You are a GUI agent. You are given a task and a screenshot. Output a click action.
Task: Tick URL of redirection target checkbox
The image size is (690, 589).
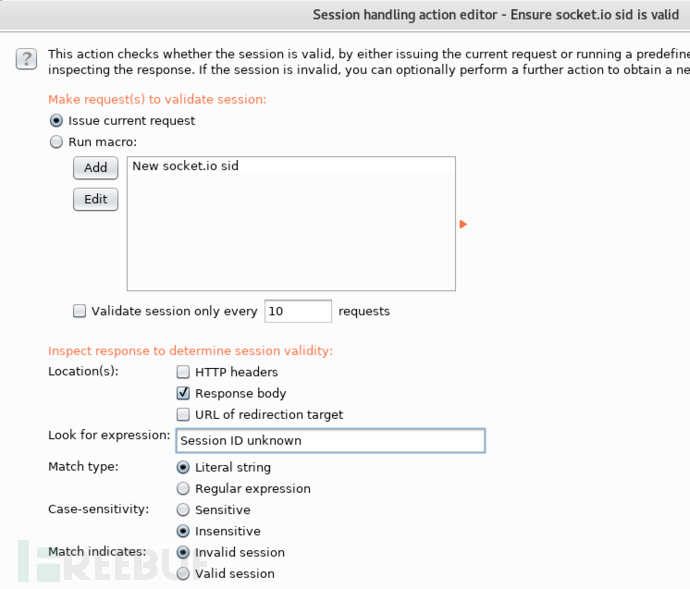(x=183, y=414)
